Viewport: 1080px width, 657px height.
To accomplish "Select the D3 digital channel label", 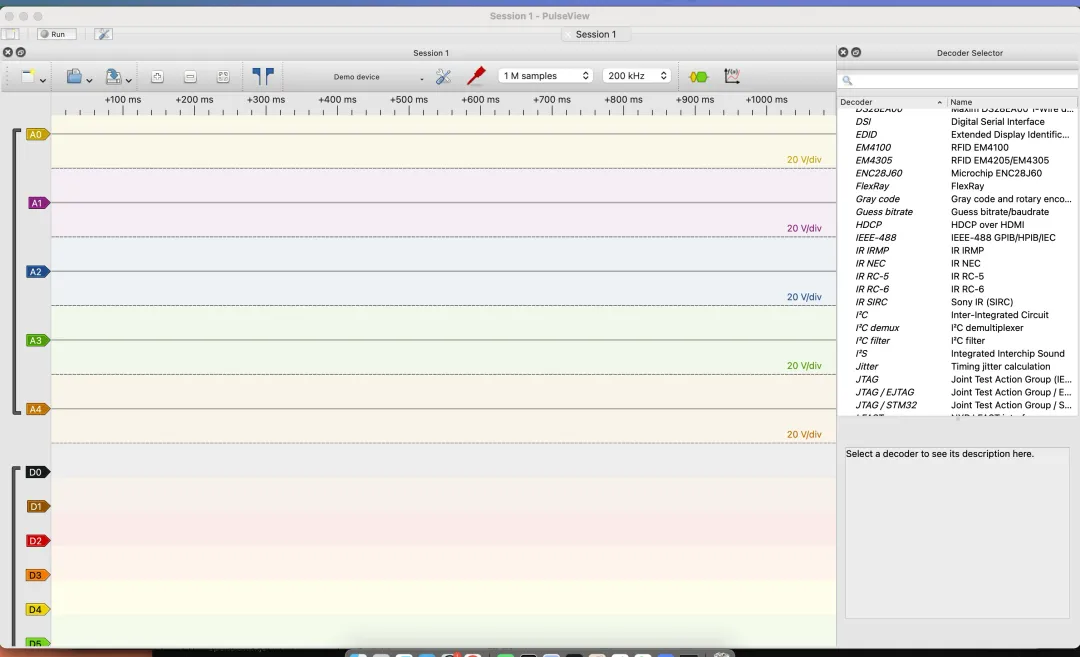I will pos(37,575).
